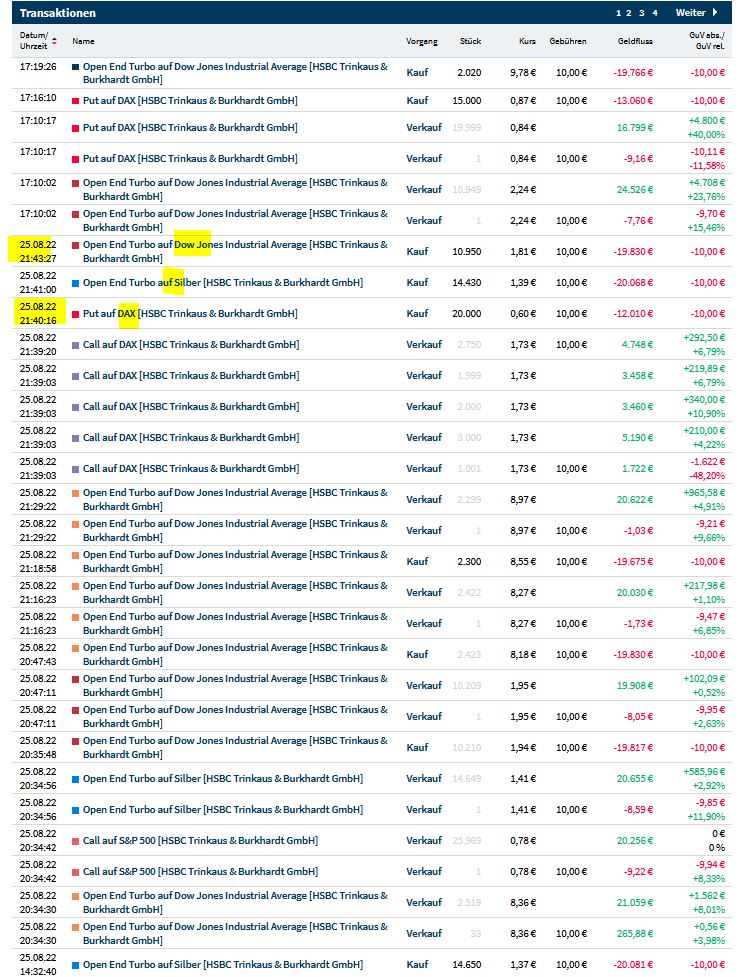Click purple square beside Call auf DAX 21:39:20
742x977 pixels.
coord(75,345)
